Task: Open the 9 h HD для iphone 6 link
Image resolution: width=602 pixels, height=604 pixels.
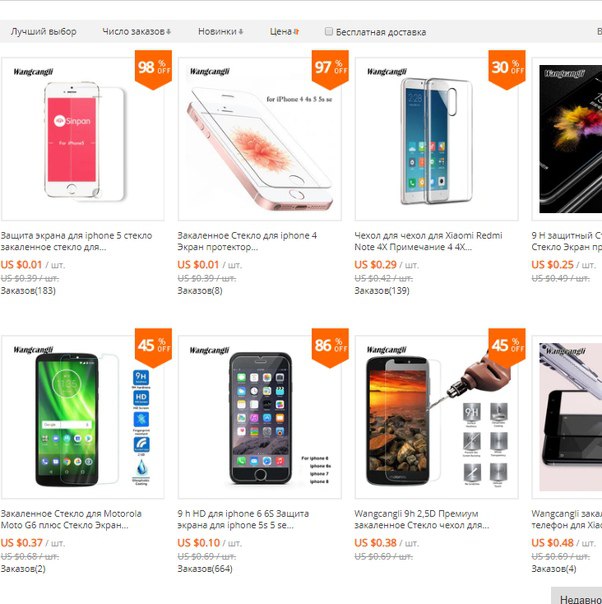Action: click(243, 519)
